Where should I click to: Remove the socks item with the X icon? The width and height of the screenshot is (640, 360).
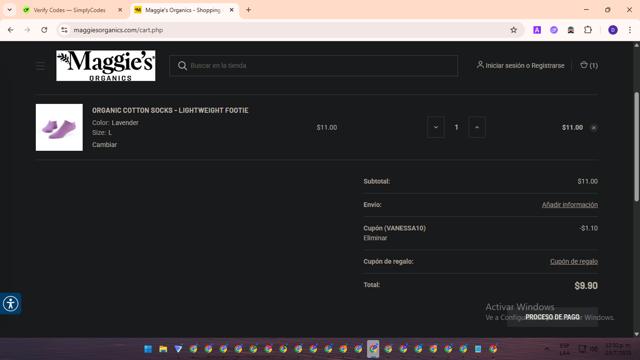pyautogui.click(x=594, y=128)
